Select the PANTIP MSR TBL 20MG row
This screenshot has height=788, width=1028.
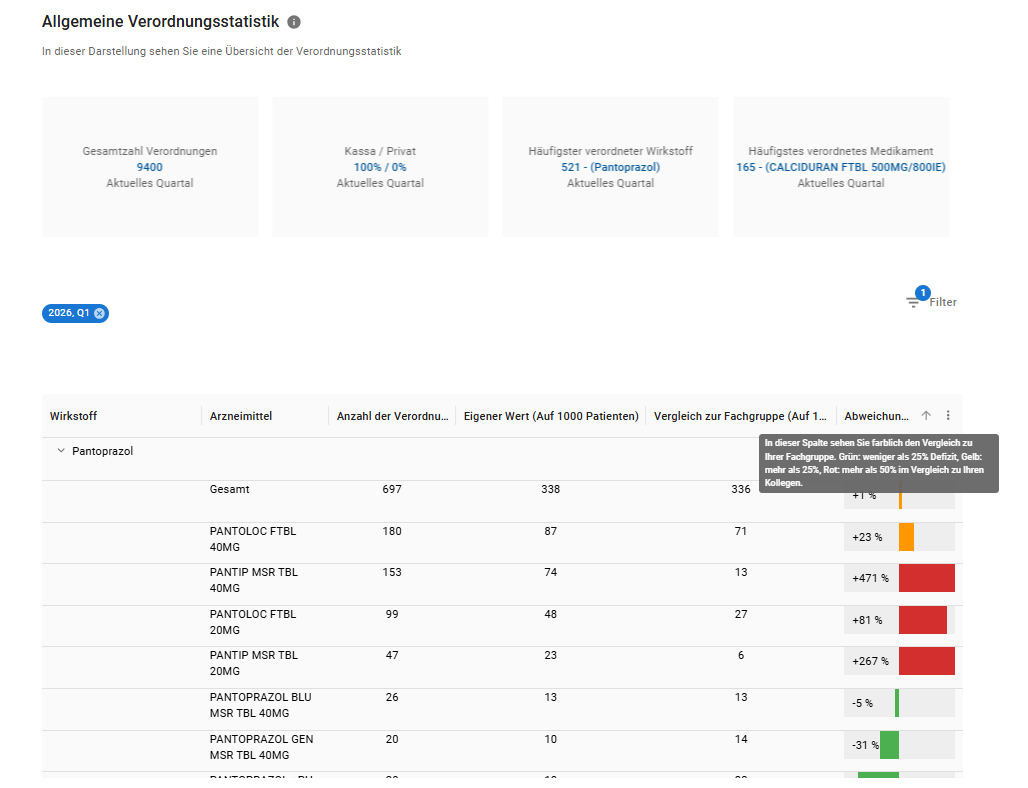tap(502, 667)
